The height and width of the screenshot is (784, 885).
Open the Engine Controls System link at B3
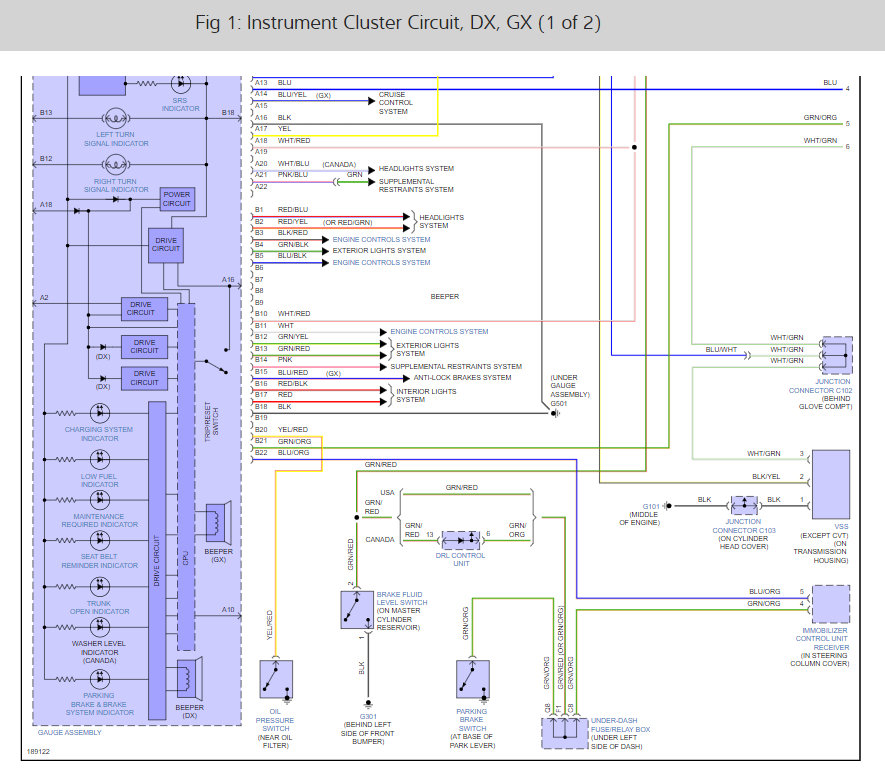click(x=381, y=239)
